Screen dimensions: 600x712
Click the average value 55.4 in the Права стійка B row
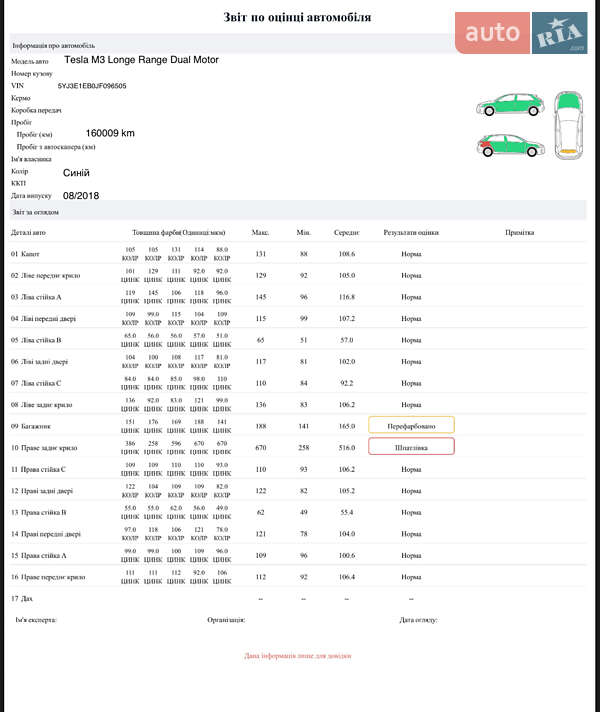347,512
